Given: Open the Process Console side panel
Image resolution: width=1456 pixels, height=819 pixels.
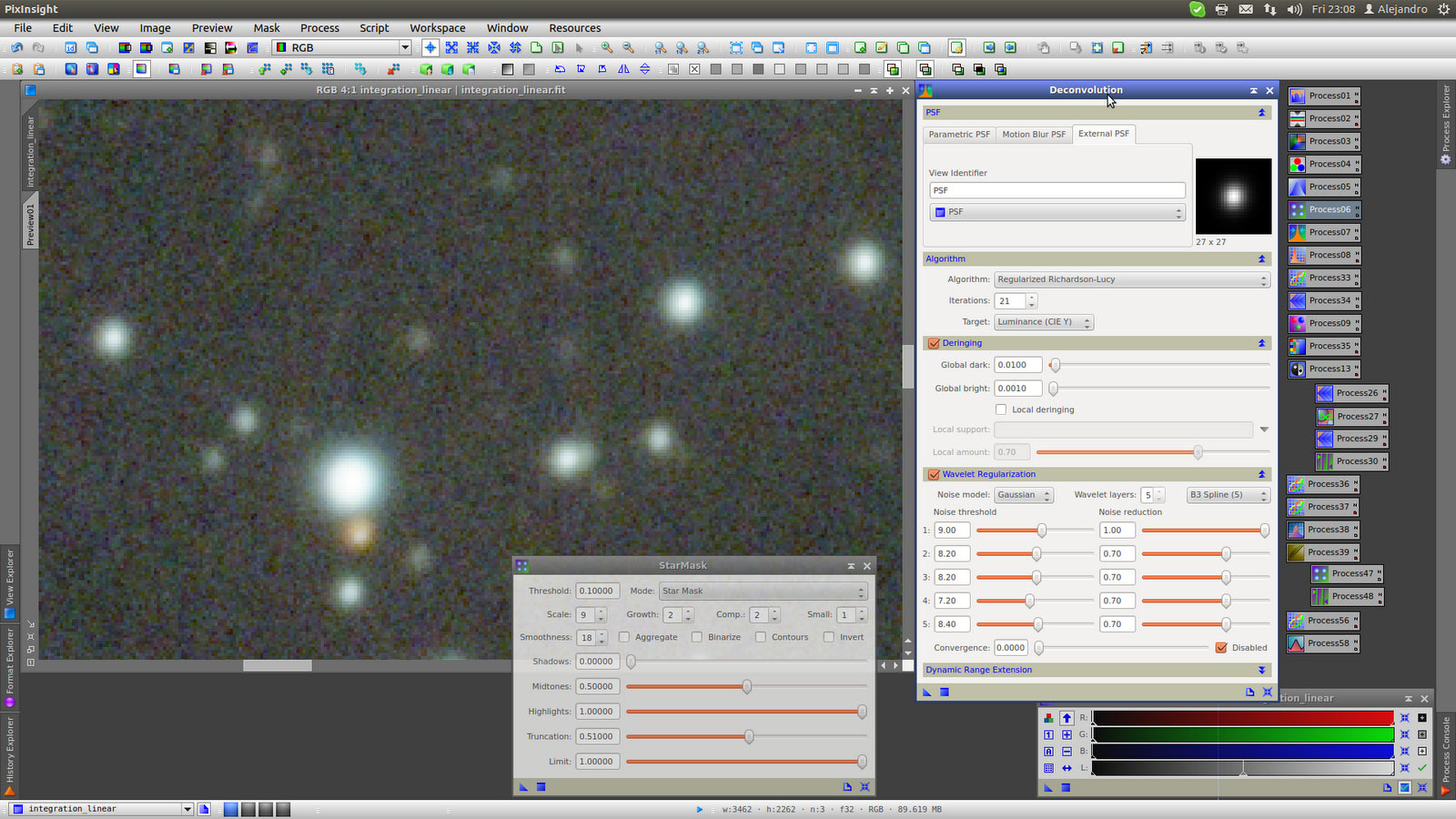Looking at the screenshot, I should pos(1446,754).
